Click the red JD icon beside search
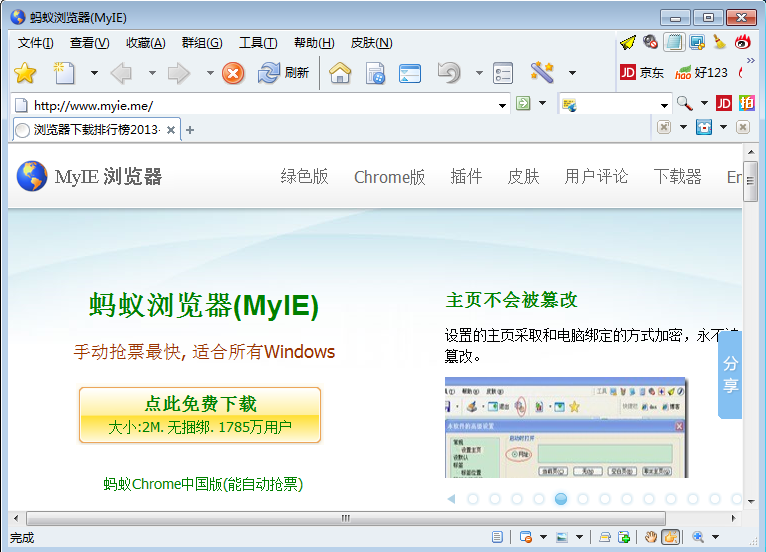This screenshot has height=552, width=766. pyautogui.click(x=723, y=103)
